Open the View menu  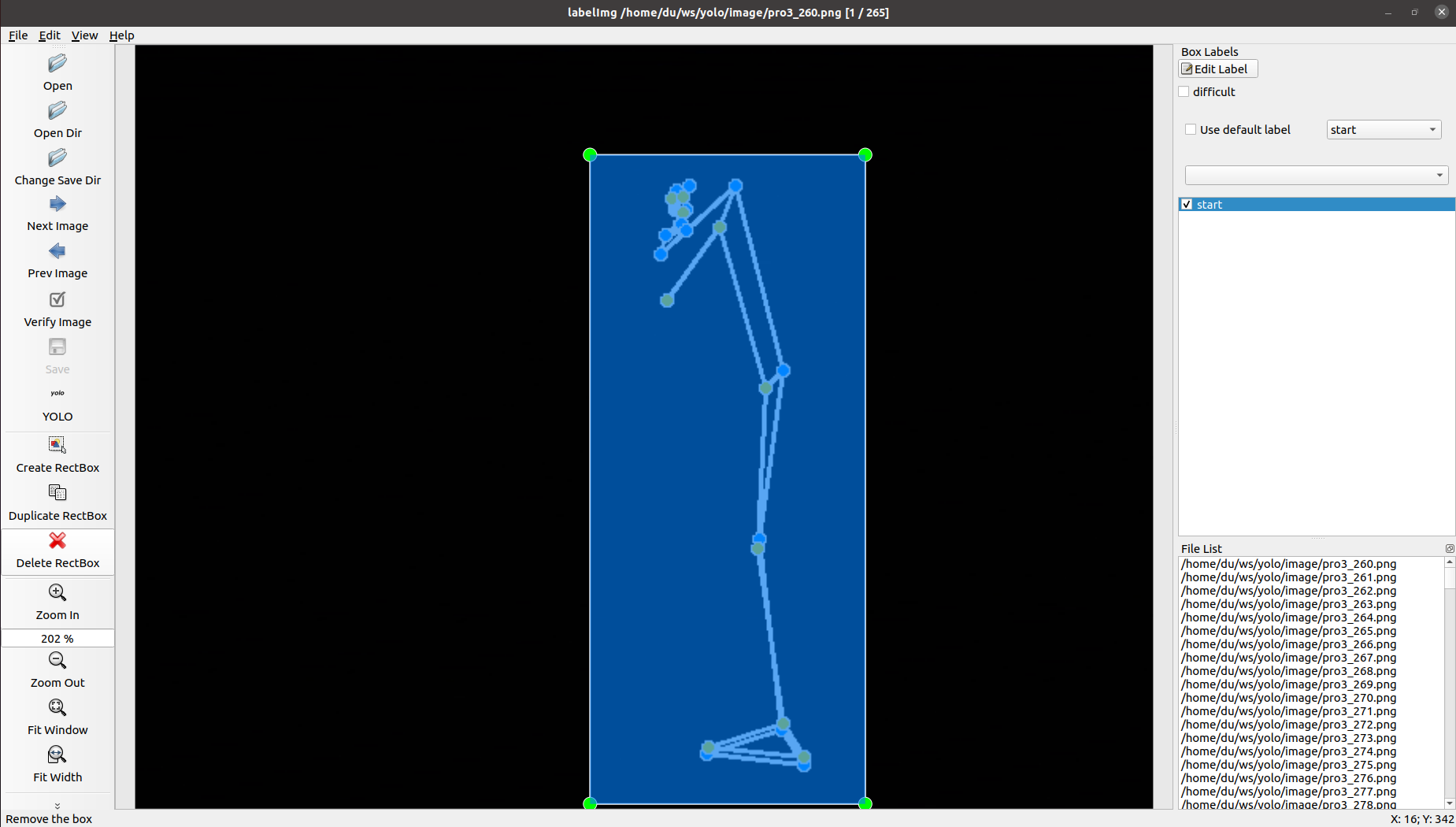[x=84, y=35]
